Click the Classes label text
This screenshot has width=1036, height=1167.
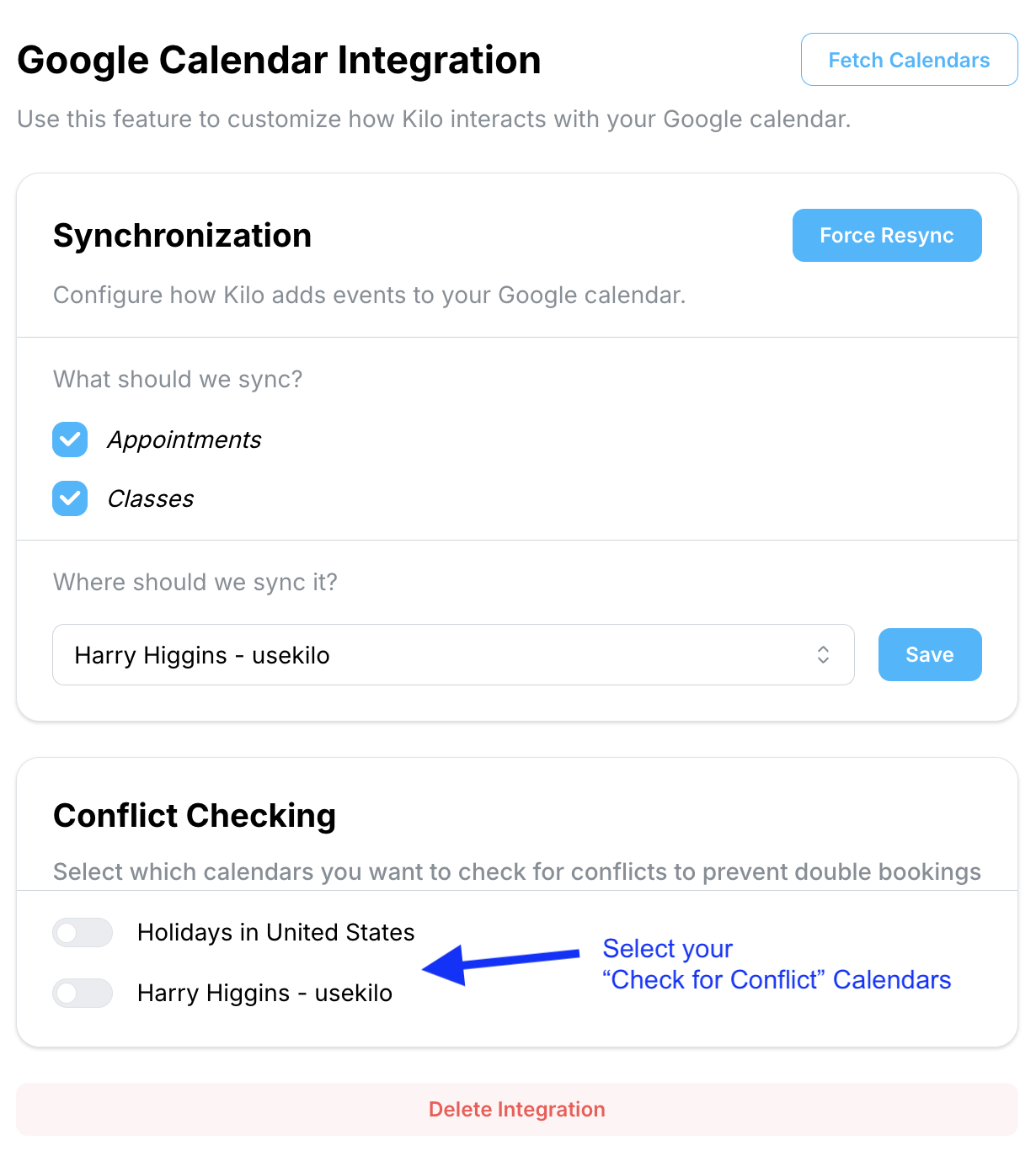(x=151, y=498)
